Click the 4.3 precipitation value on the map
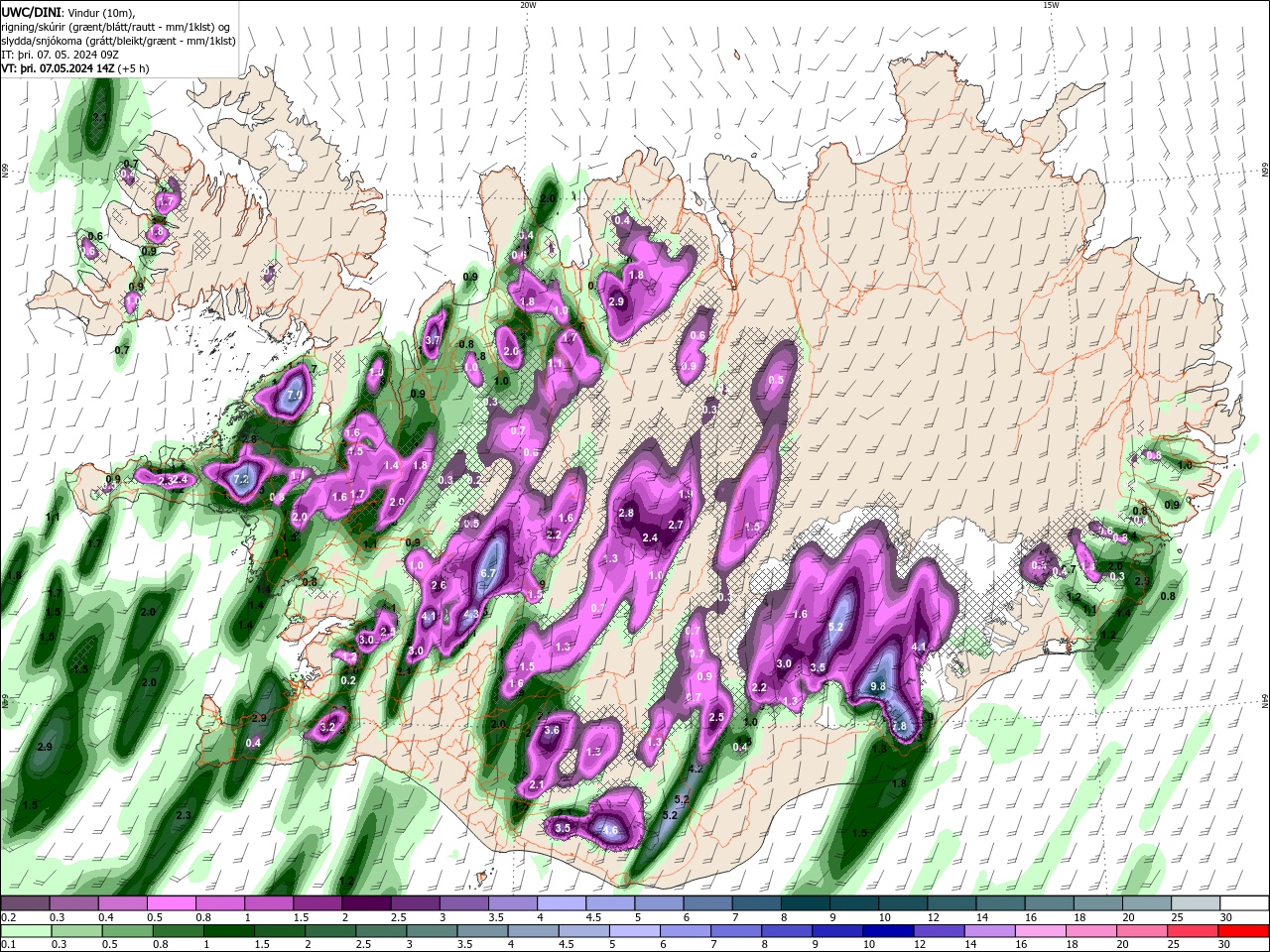Viewport: 1270px width, 952px height. pos(472,614)
